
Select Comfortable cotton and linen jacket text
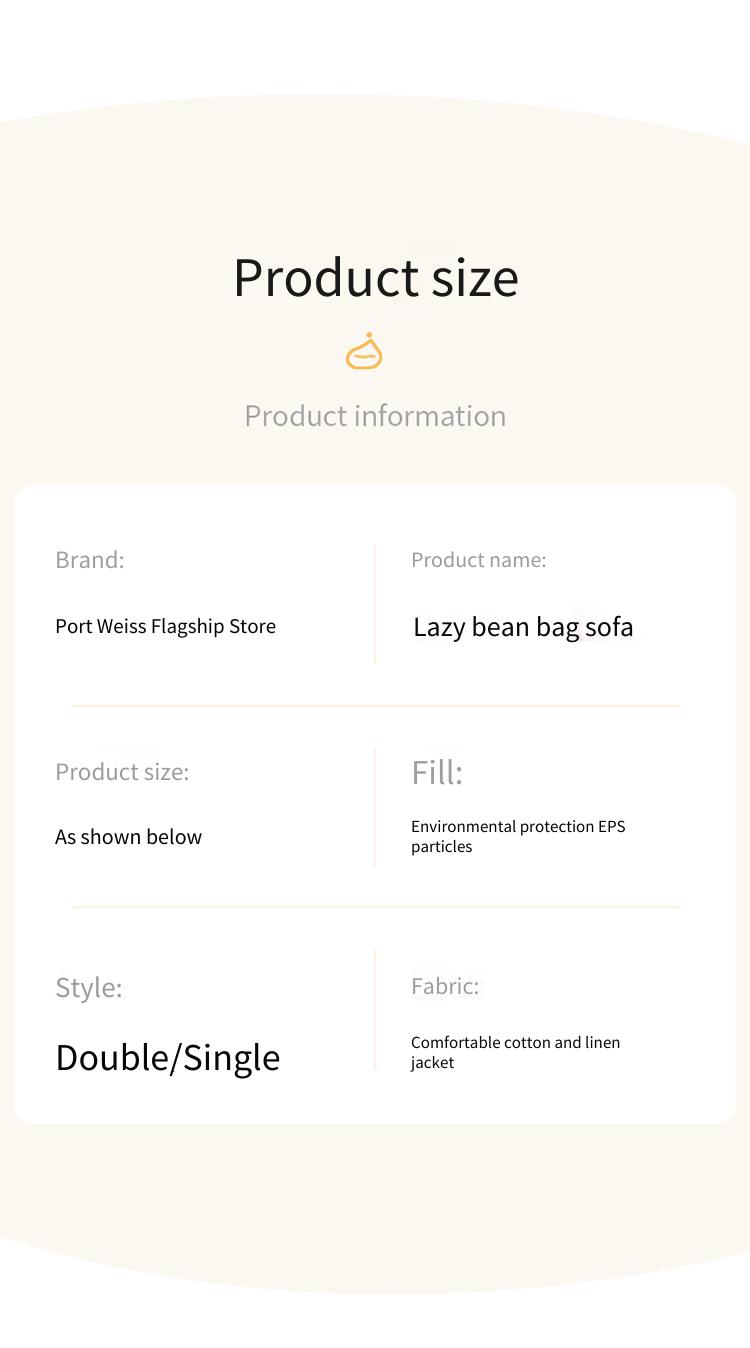516,1052
